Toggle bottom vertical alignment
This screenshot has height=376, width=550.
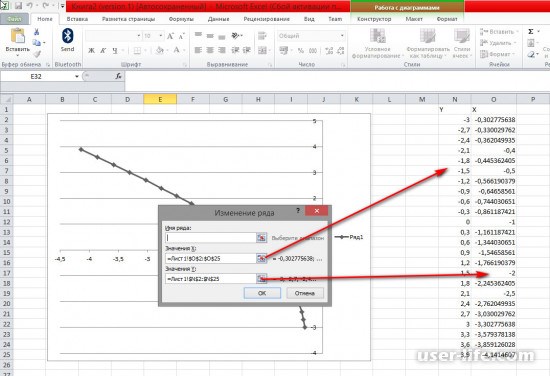click(222, 36)
